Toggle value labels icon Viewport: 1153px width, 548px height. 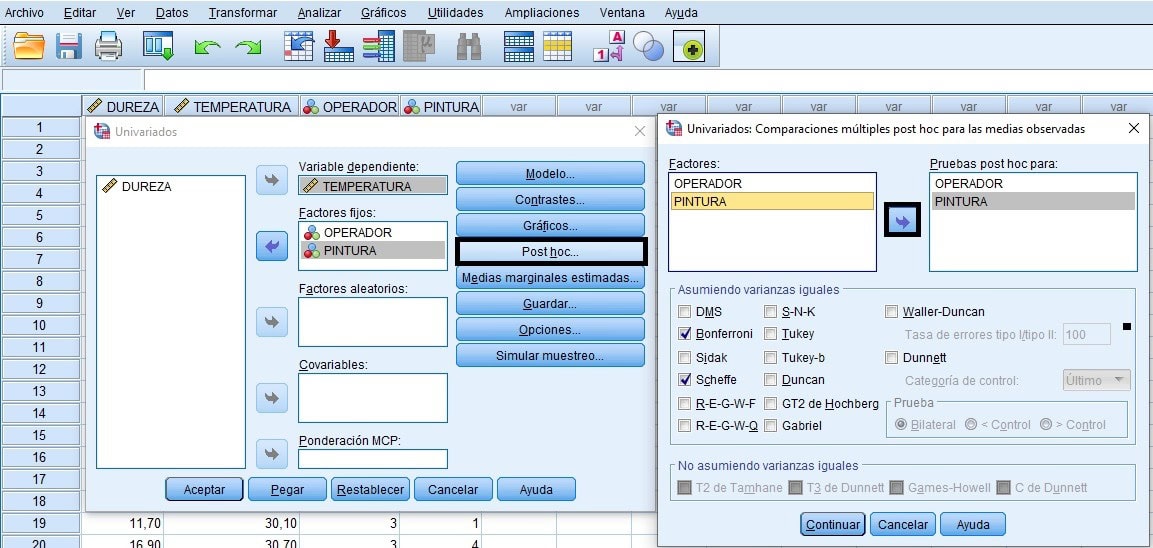point(608,47)
